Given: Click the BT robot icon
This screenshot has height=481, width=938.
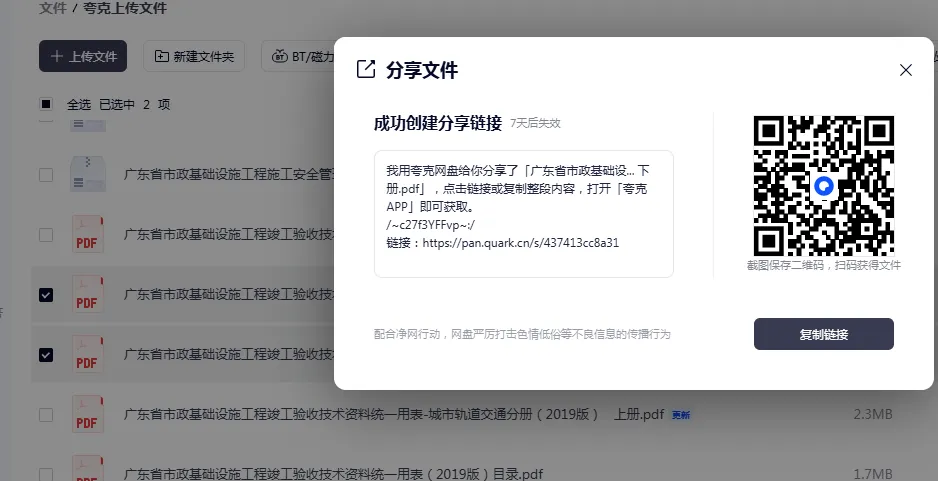Looking at the screenshot, I should click(x=279, y=56).
